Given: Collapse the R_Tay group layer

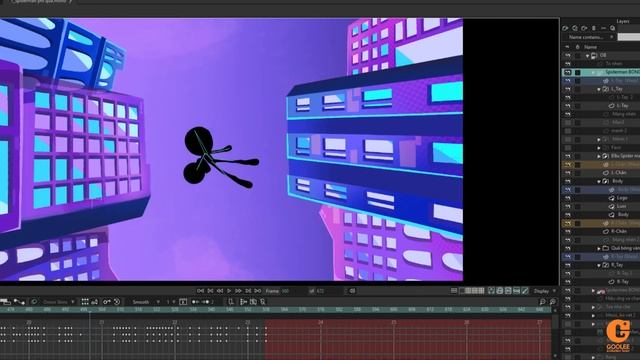Looking at the screenshot, I should tap(599, 265).
